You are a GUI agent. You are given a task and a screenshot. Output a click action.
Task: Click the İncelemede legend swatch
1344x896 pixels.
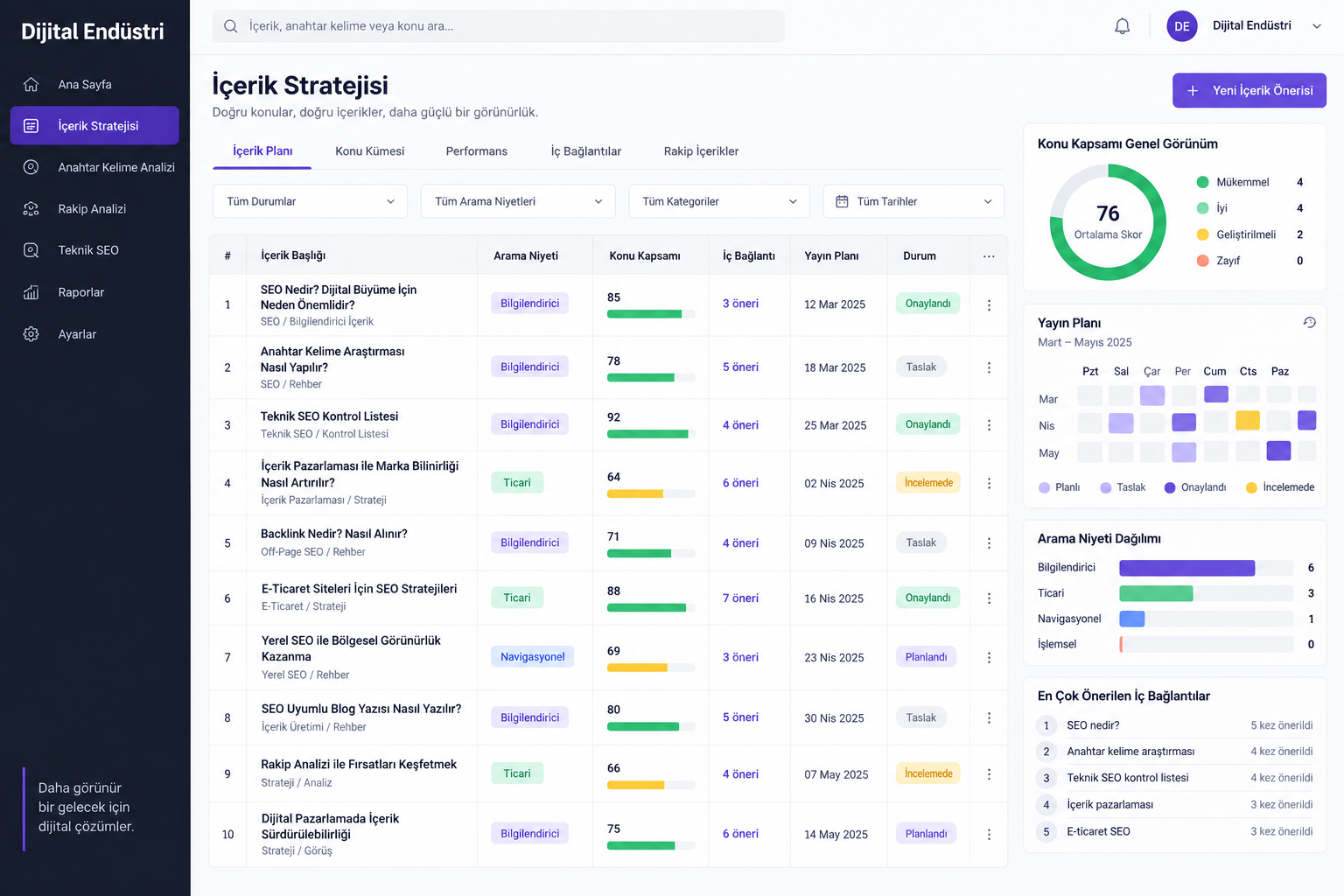(1251, 488)
